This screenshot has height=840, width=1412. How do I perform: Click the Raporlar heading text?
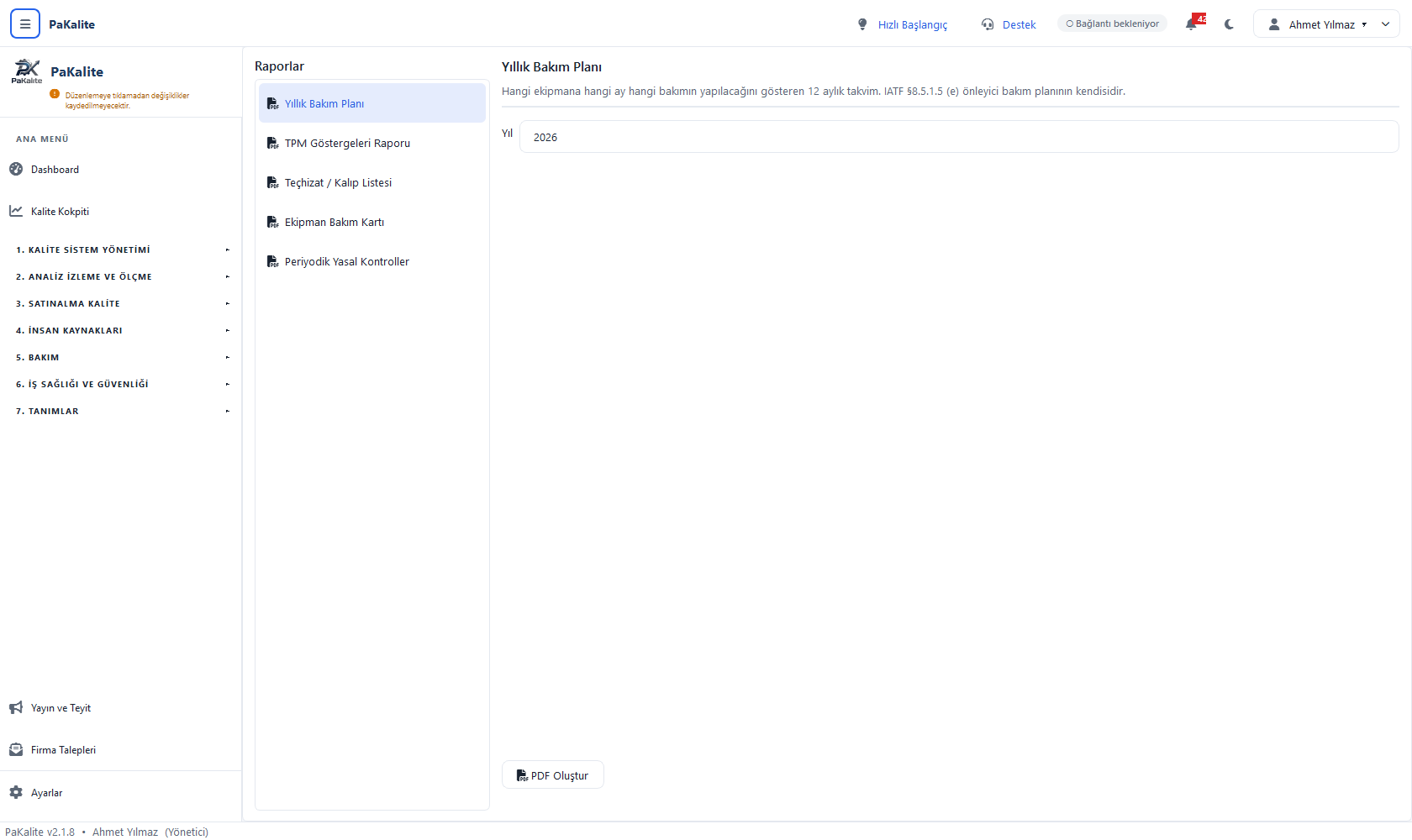[279, 66]
